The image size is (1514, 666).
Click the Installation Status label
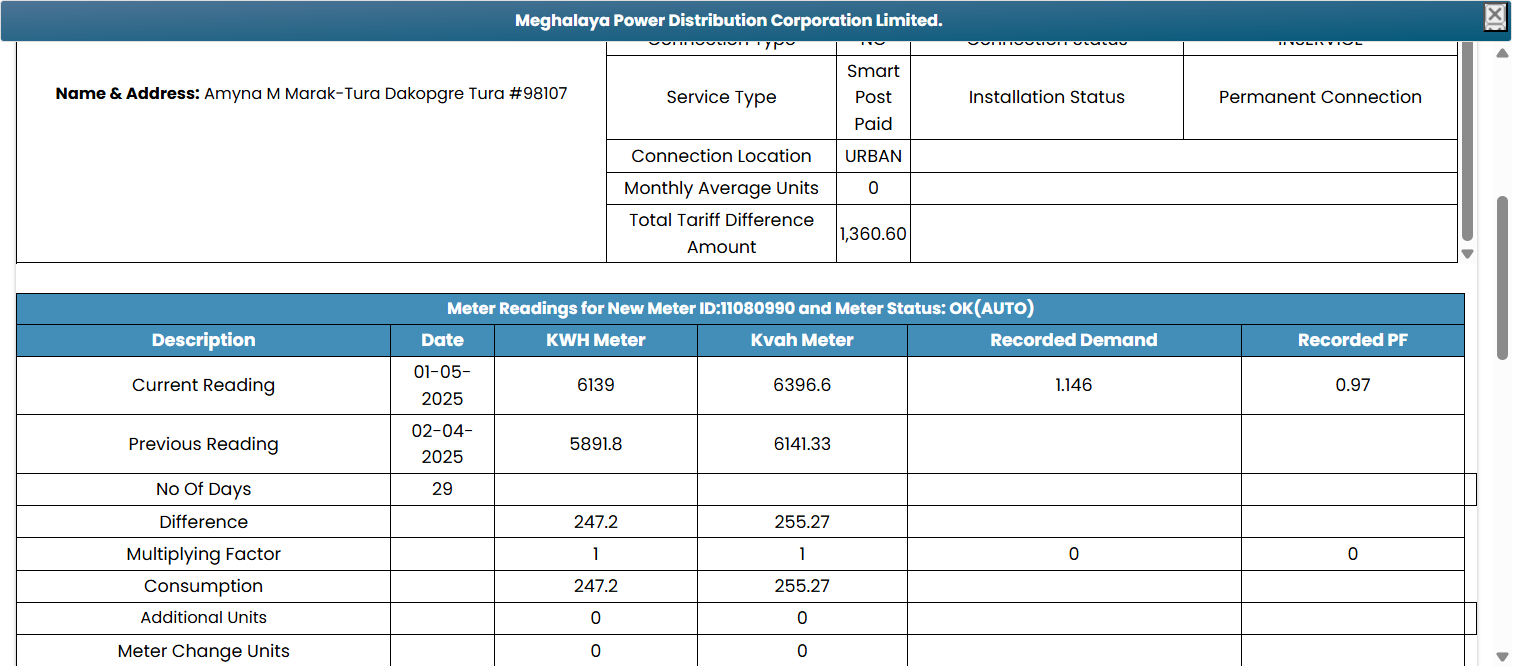(x=1046, y=97)
